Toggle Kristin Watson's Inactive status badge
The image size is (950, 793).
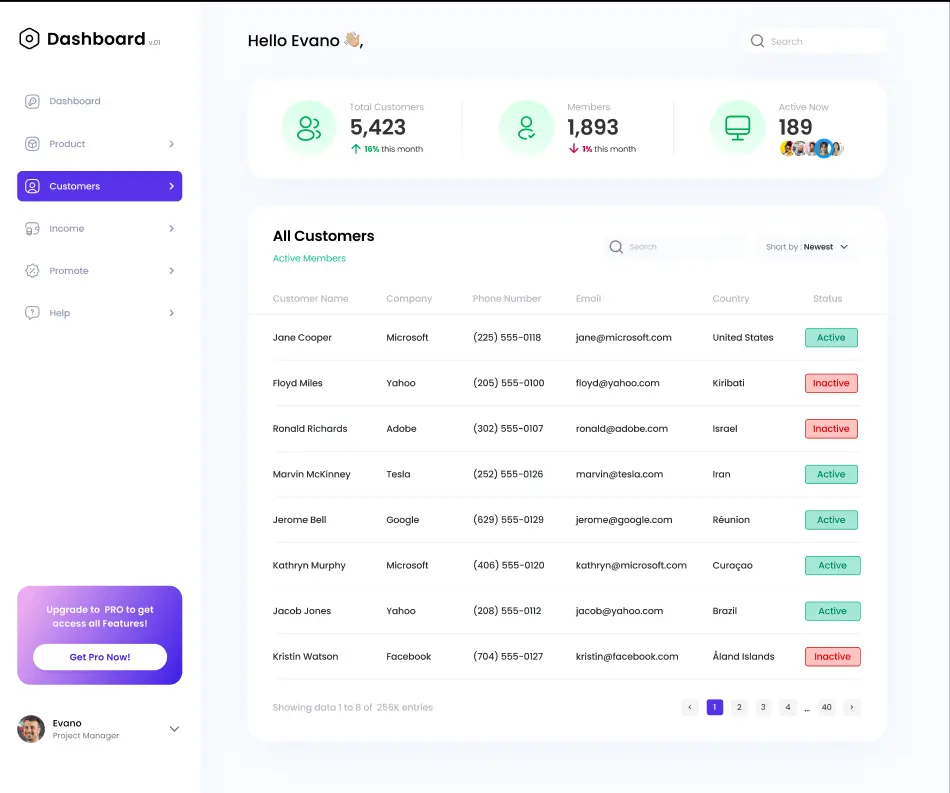tap(832, 656)
